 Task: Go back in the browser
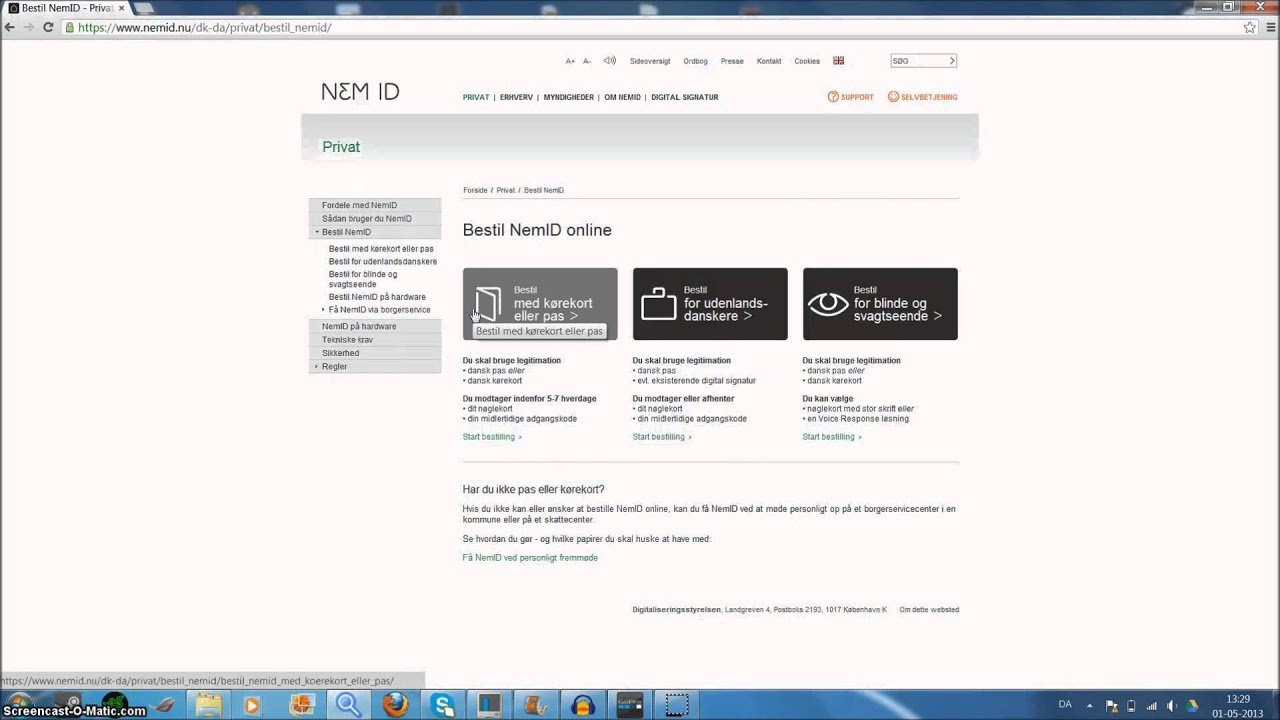point(10,27)
